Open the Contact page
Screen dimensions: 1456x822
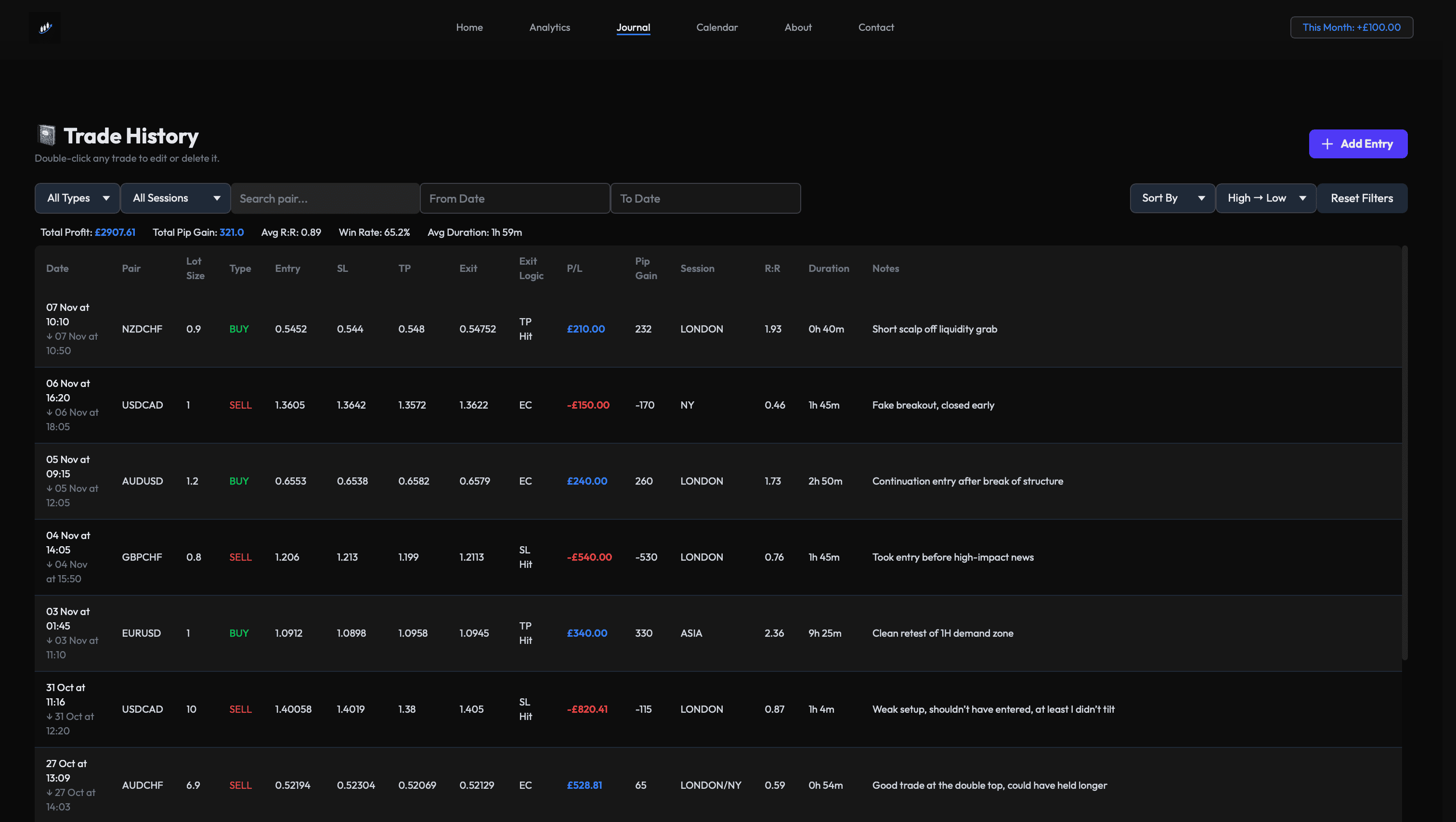coord(875,27)
